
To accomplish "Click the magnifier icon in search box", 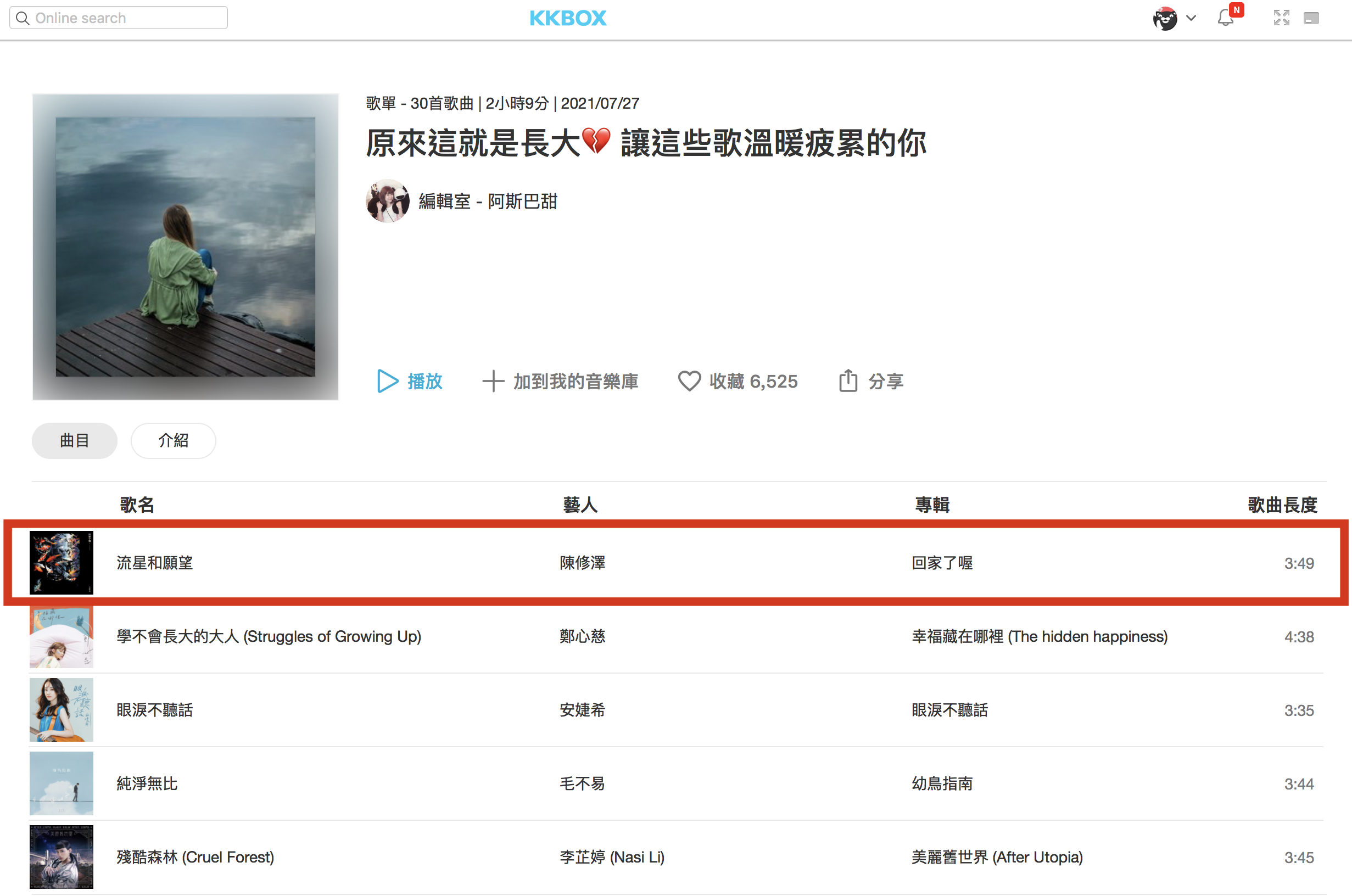I will [x=23, y=18].
